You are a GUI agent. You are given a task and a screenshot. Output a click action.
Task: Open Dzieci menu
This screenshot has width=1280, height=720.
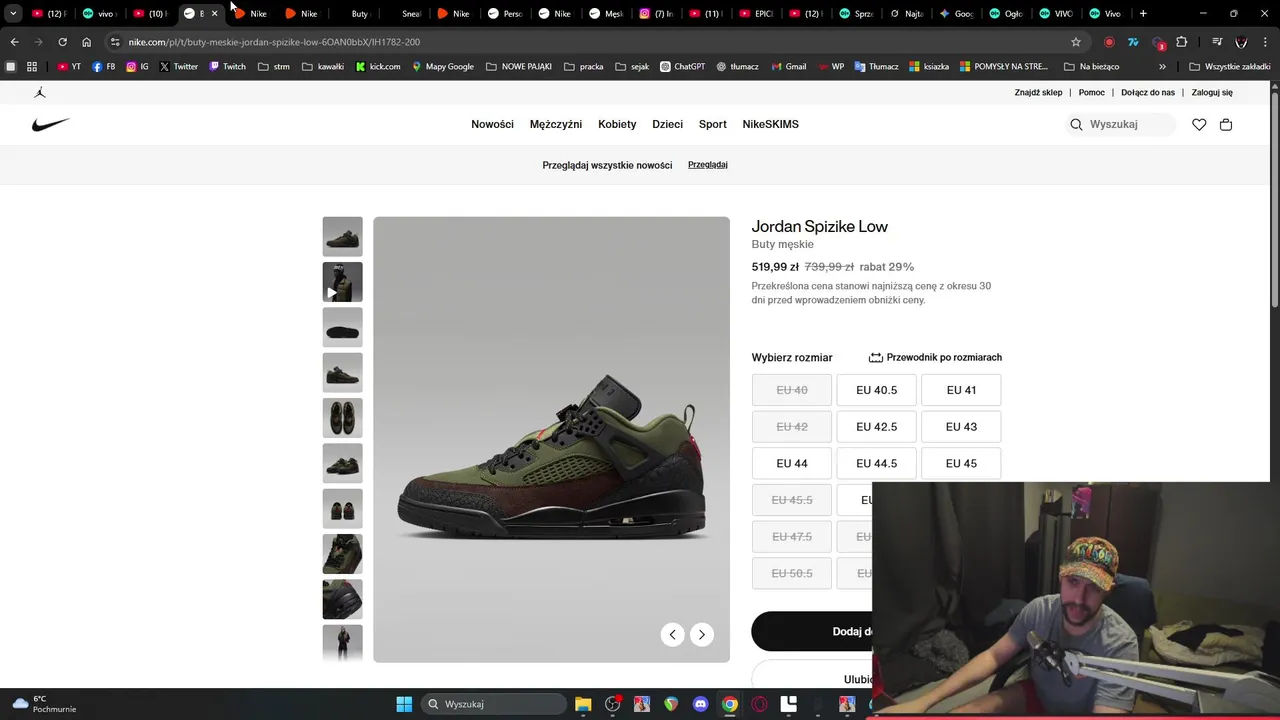pos(667,124)
